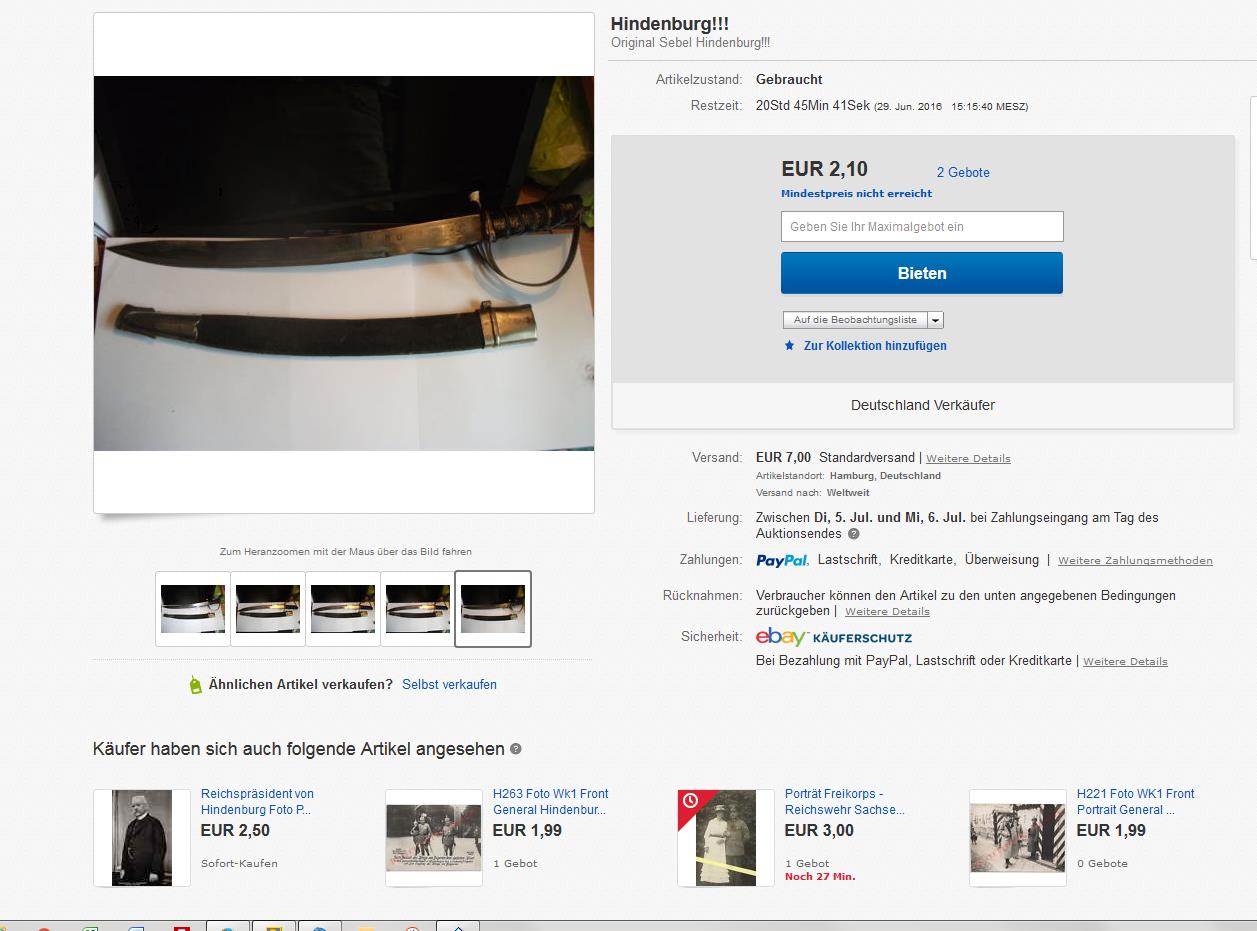Image resolution: width=1257 pixels, height=931 pixels.
Task: Open Weitere Zahlungsmethoden link
Action: tap(1135, 561)
